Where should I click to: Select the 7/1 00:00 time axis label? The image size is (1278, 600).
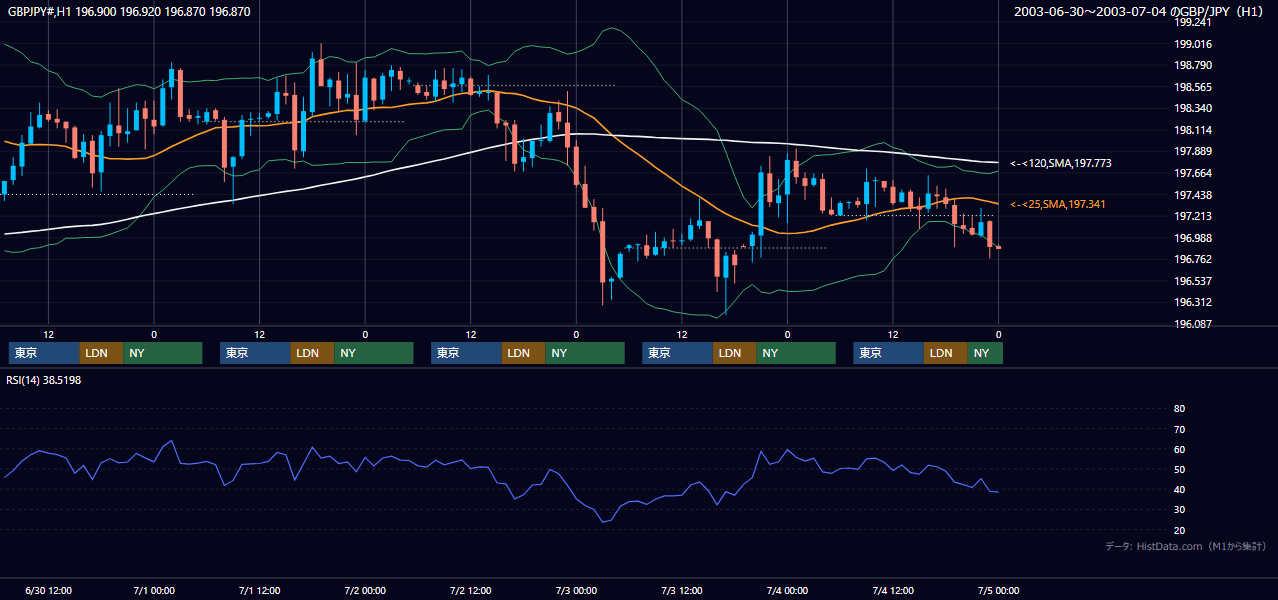point(154,590)
